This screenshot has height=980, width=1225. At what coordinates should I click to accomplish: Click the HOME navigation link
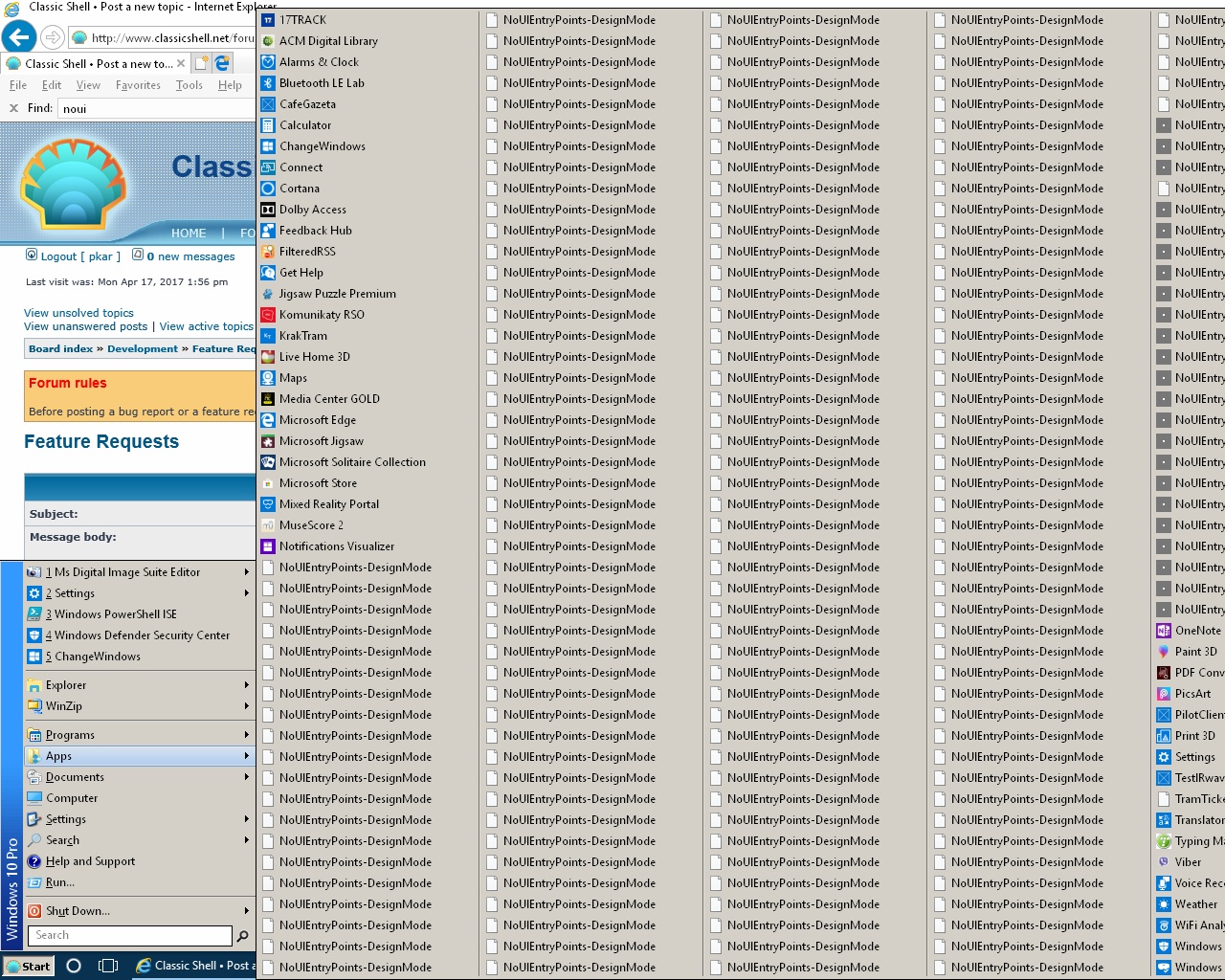click(189, 233)
